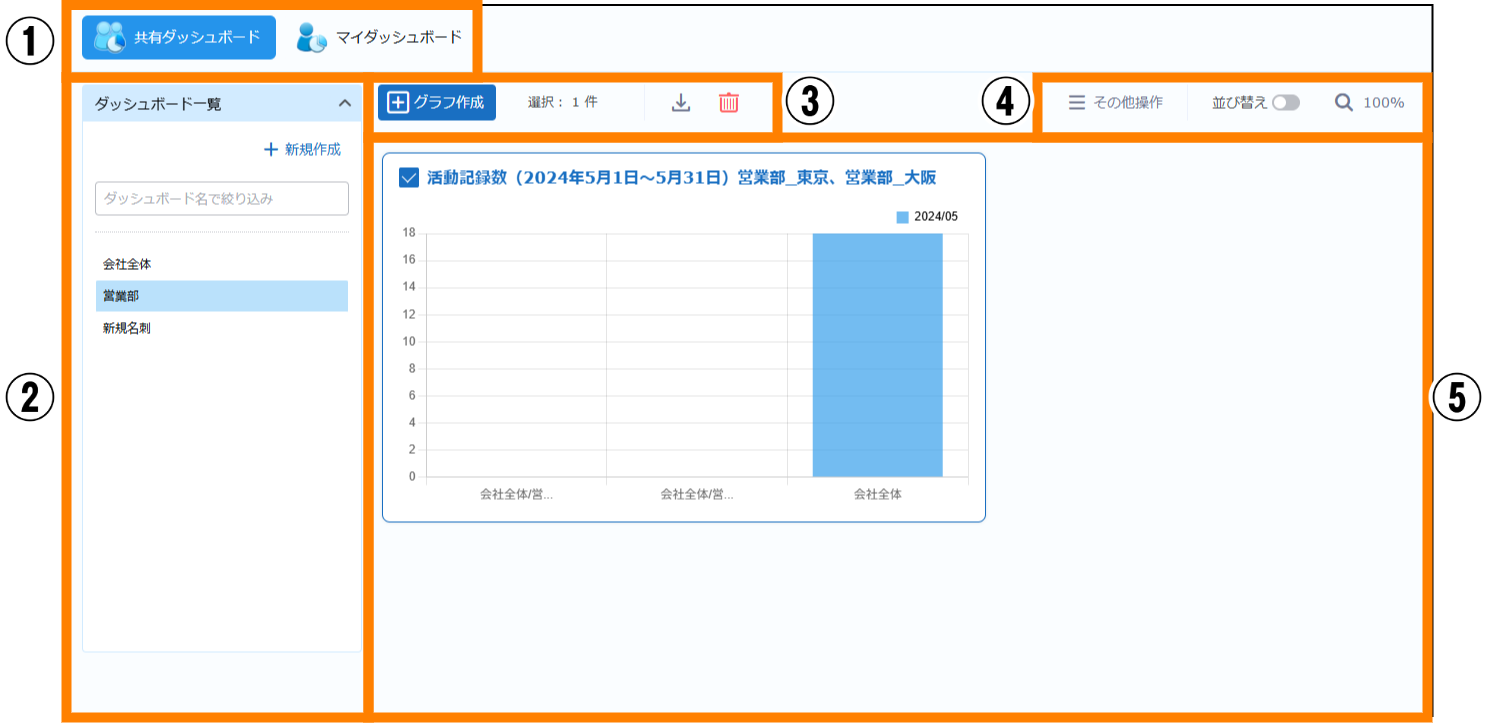
Task: Click the hamburger icon for その他操作
Action: pos(1077,102)
